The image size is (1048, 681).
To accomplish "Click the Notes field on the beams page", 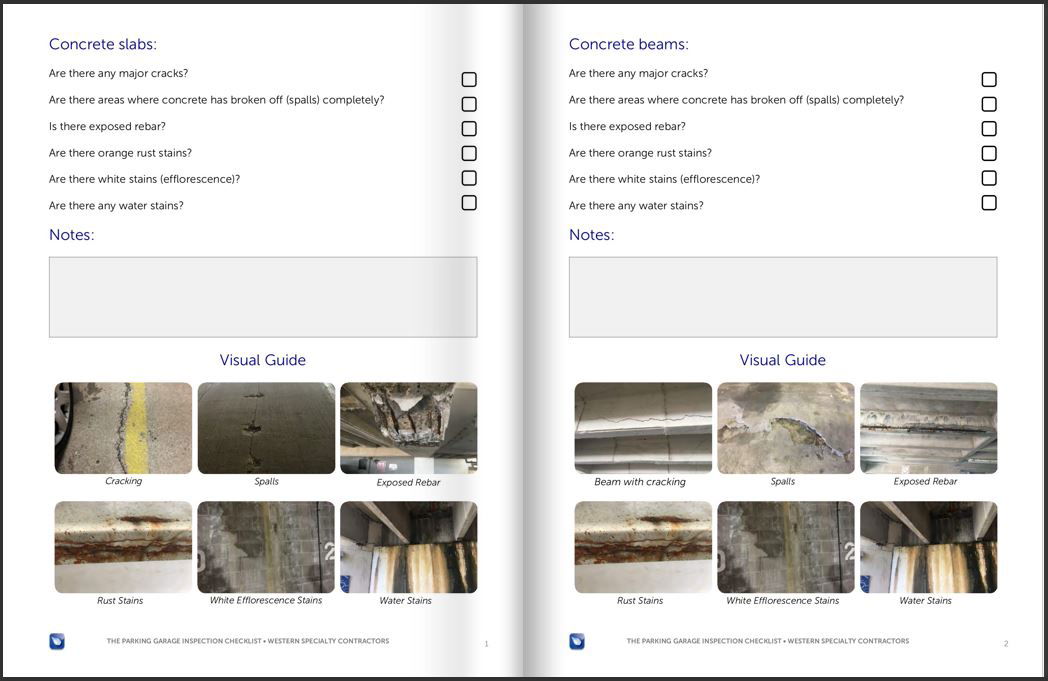I will [783, 296].
